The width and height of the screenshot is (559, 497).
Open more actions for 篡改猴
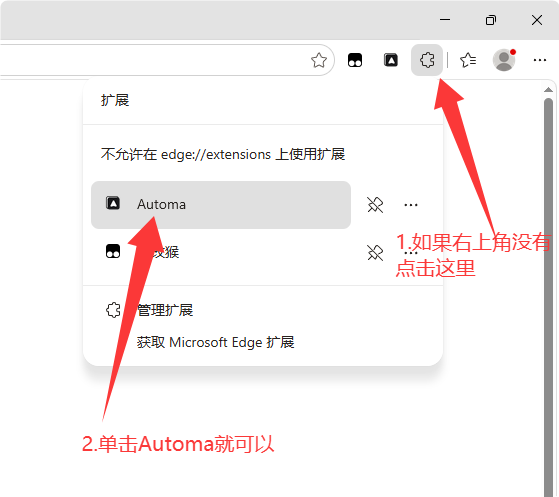click(411, 253)
